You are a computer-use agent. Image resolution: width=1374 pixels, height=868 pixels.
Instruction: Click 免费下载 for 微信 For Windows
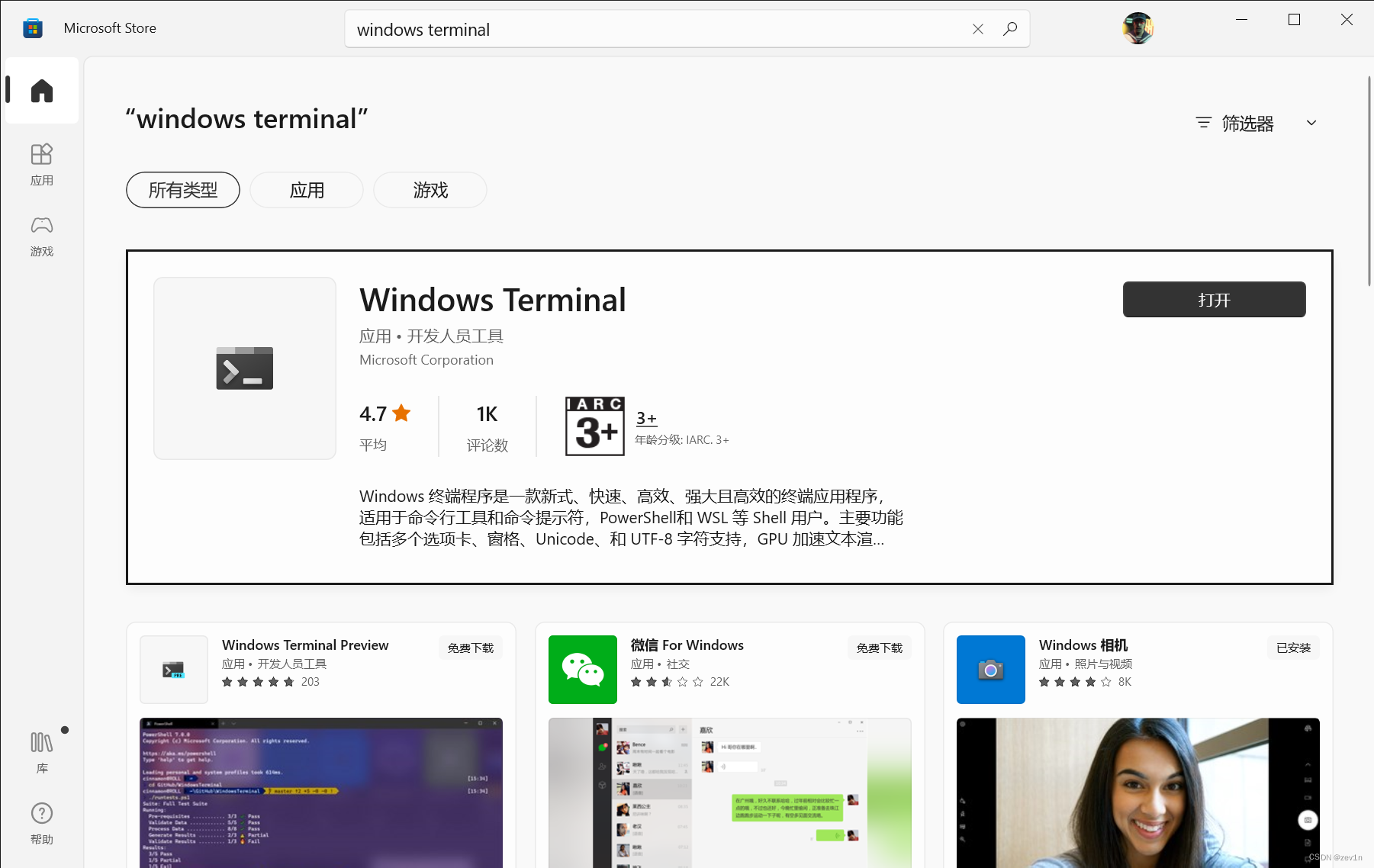[x=880, y=648]
